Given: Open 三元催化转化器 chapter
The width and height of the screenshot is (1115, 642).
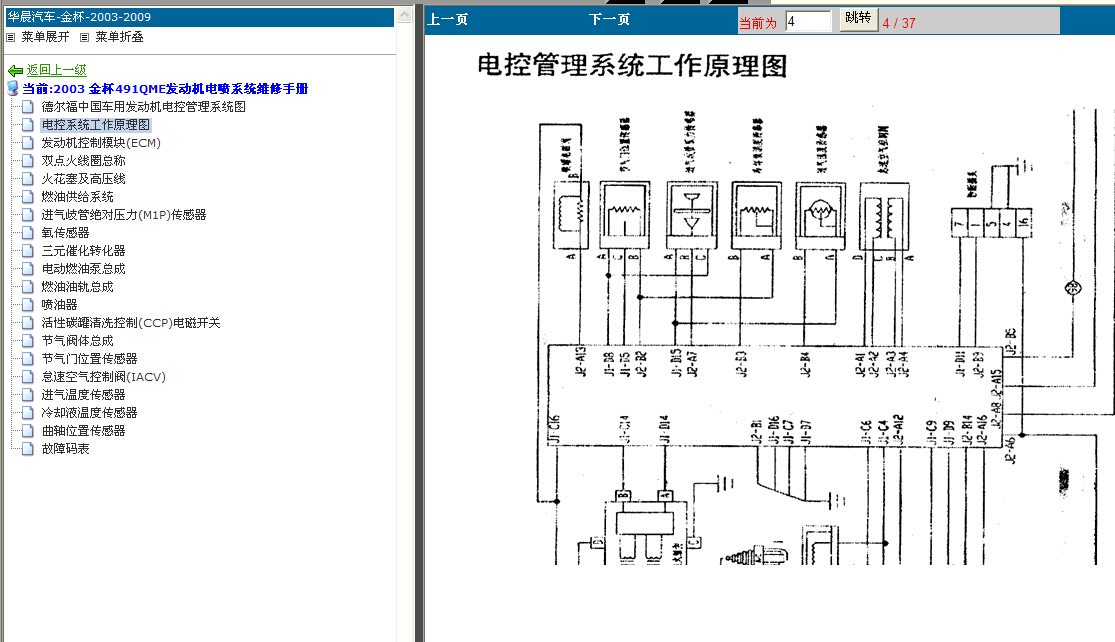Looking at the screenshot, I should (x=83, y=251).
